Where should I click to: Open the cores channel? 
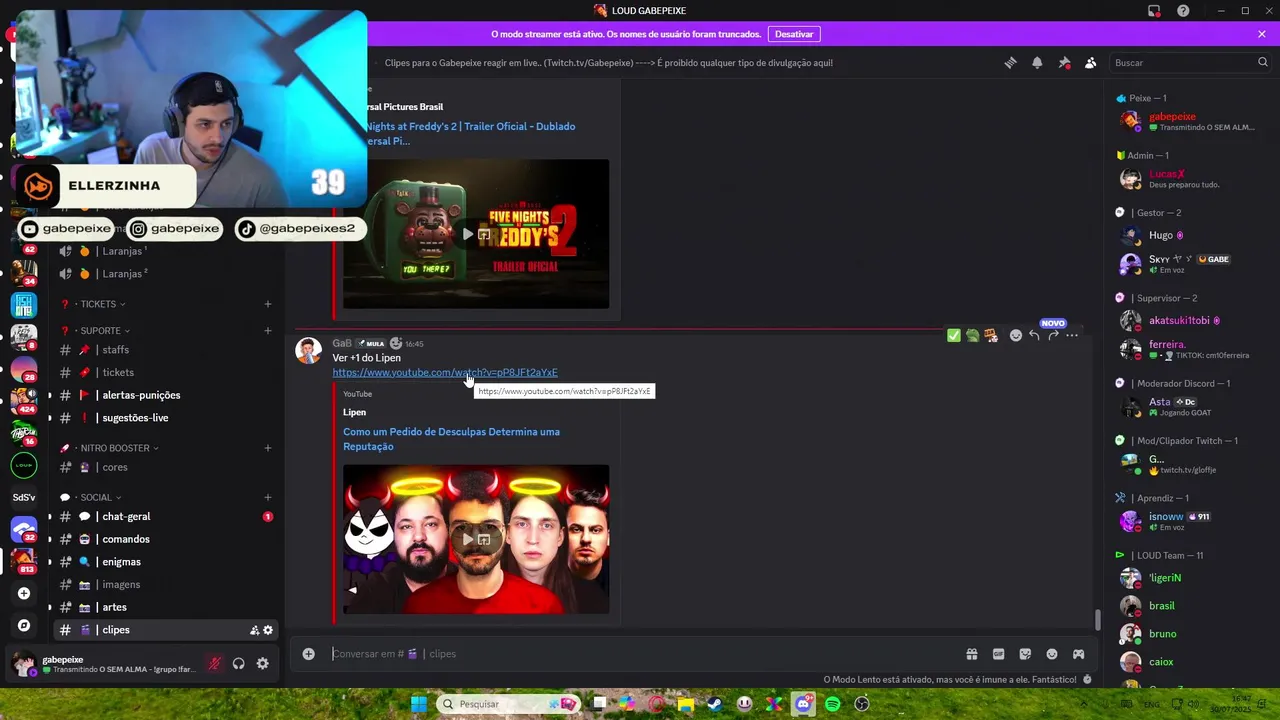[165, 467]
